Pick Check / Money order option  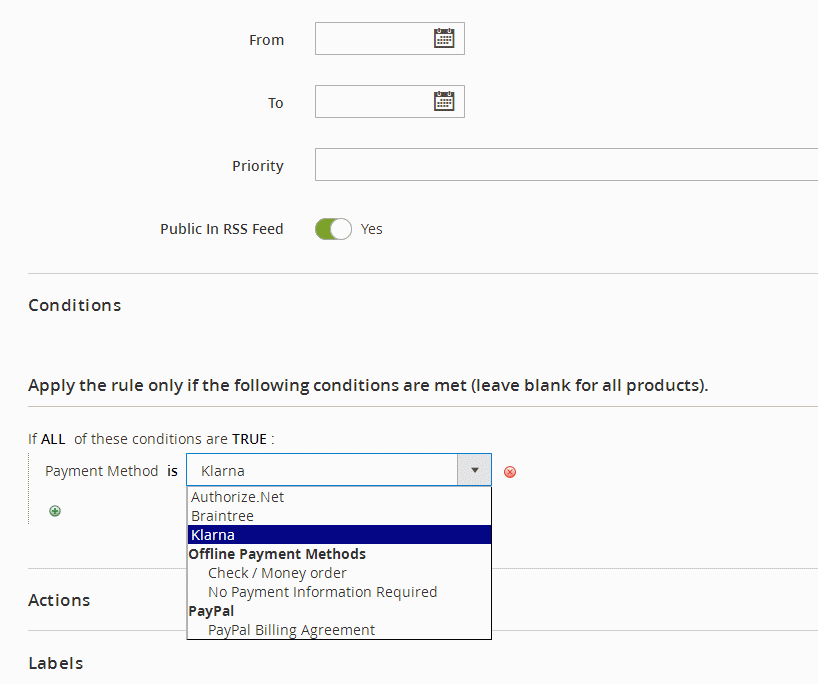(277, 573)
